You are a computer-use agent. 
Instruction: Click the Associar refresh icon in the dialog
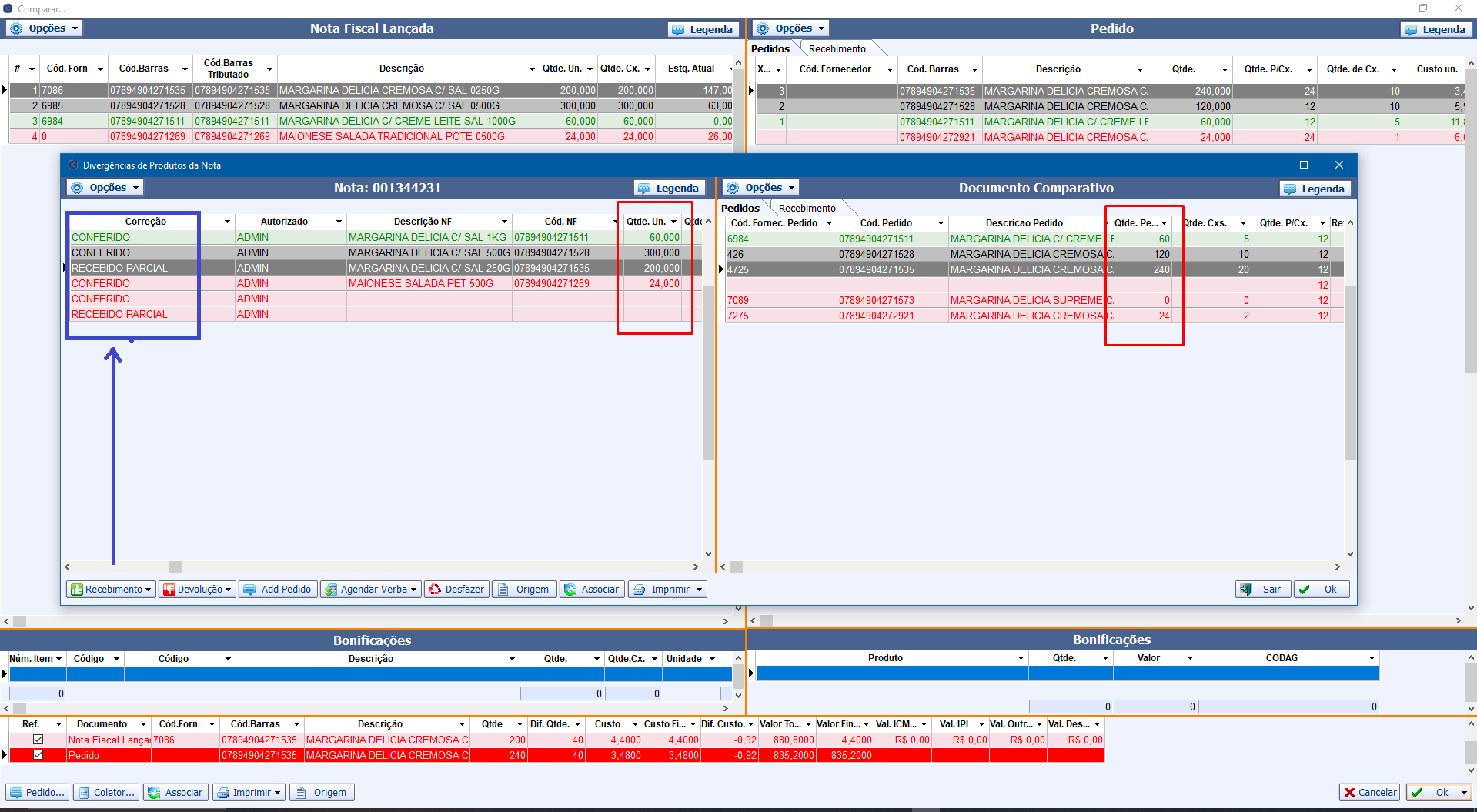click(x=570, y=590)
